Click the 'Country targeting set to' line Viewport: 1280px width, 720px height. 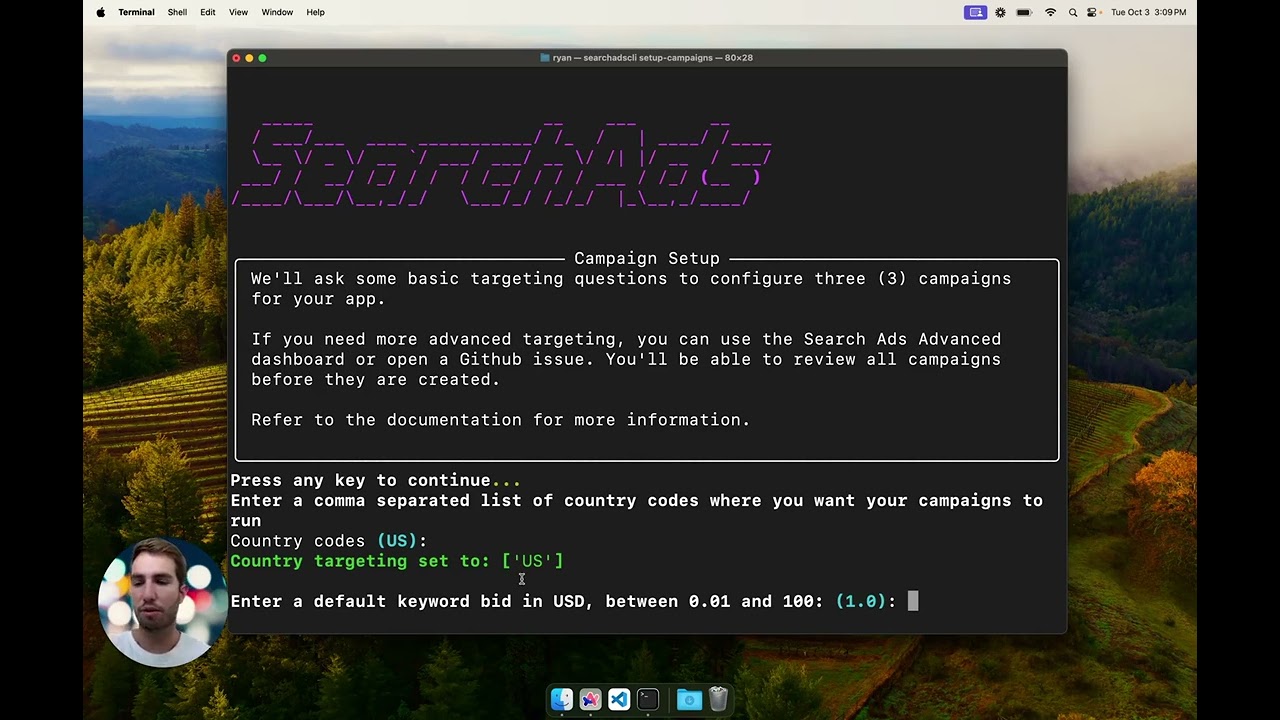pyautogui.click(x=397, y=561)
